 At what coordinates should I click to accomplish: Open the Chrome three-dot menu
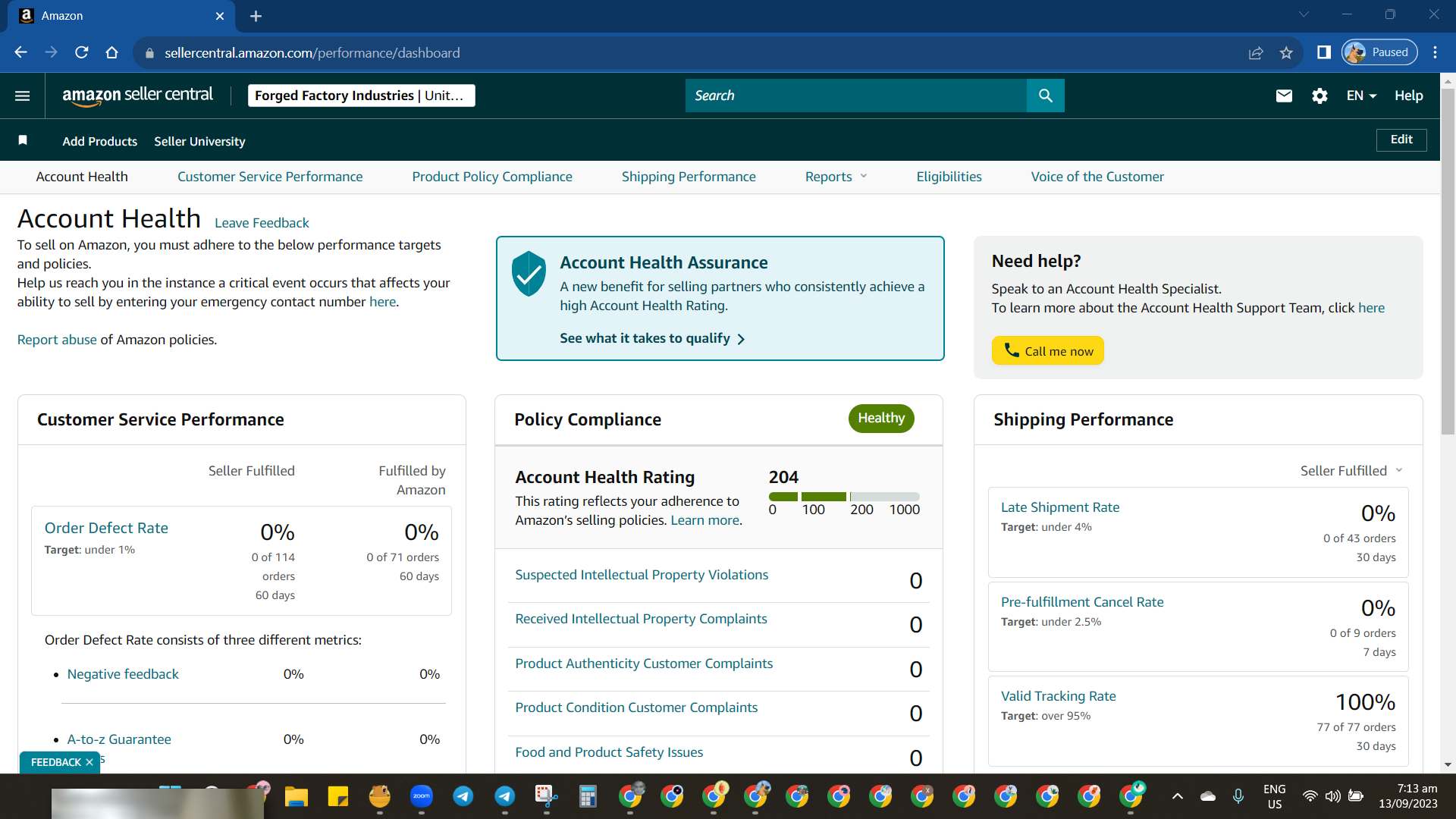pyautogui.click(x=1435, y=52)
